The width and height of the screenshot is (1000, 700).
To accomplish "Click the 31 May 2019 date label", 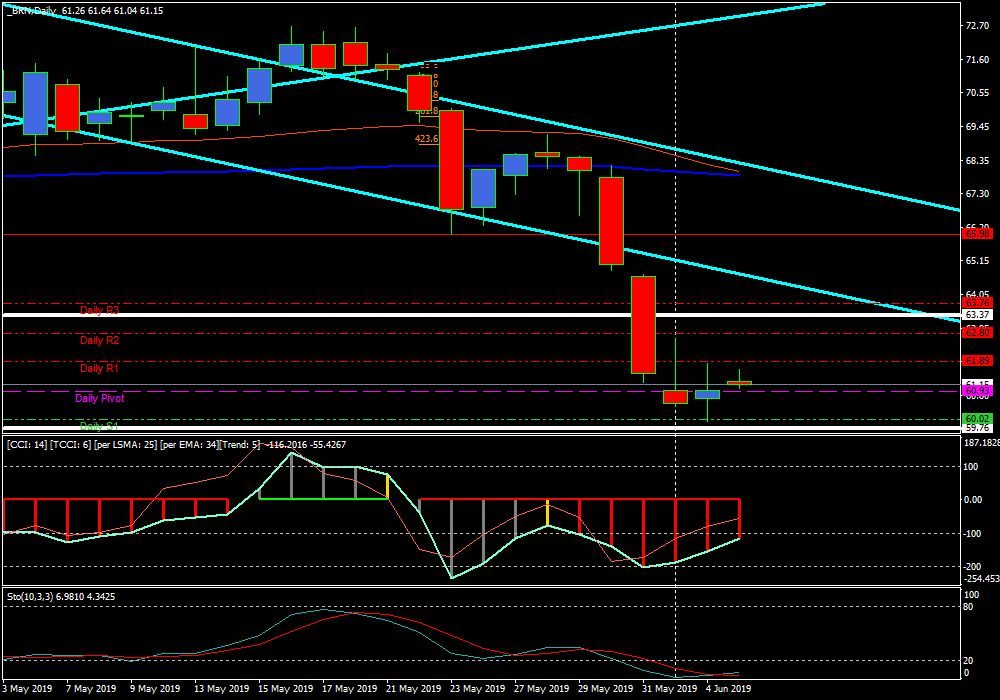I will (669, 688).
